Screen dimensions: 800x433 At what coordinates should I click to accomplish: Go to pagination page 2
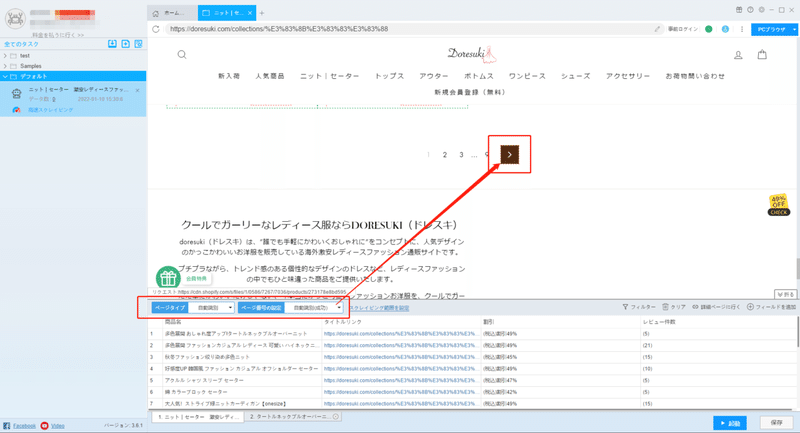(x=445, y=155)
